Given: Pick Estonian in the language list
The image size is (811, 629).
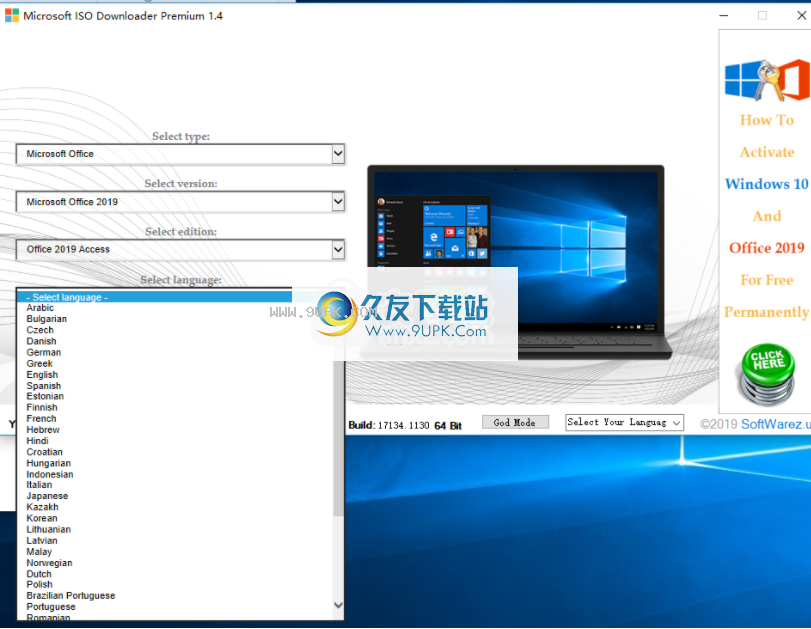Looking at the screenshot, I should (46, 396).
